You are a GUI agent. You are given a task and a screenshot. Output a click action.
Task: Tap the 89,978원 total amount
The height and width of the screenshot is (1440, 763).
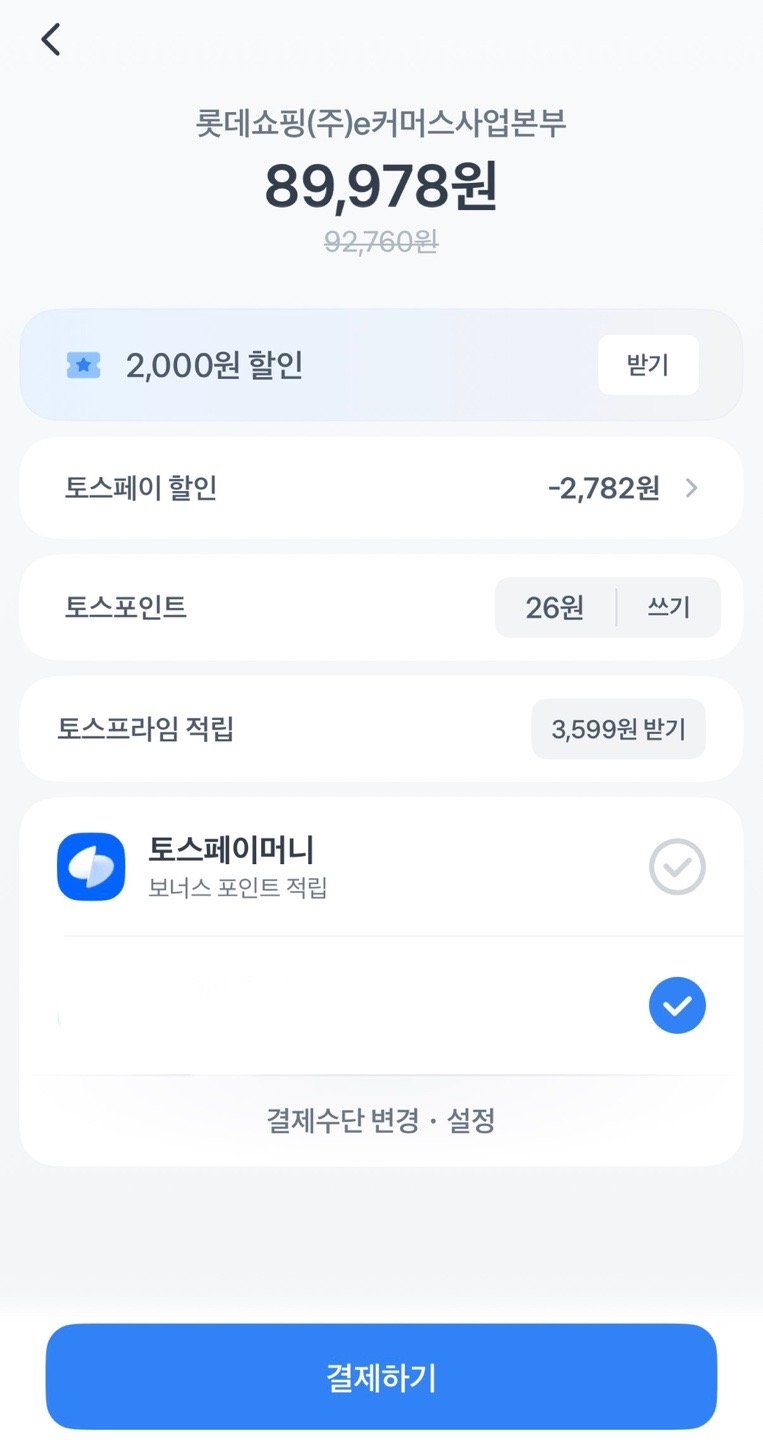(x=381, y=186)
